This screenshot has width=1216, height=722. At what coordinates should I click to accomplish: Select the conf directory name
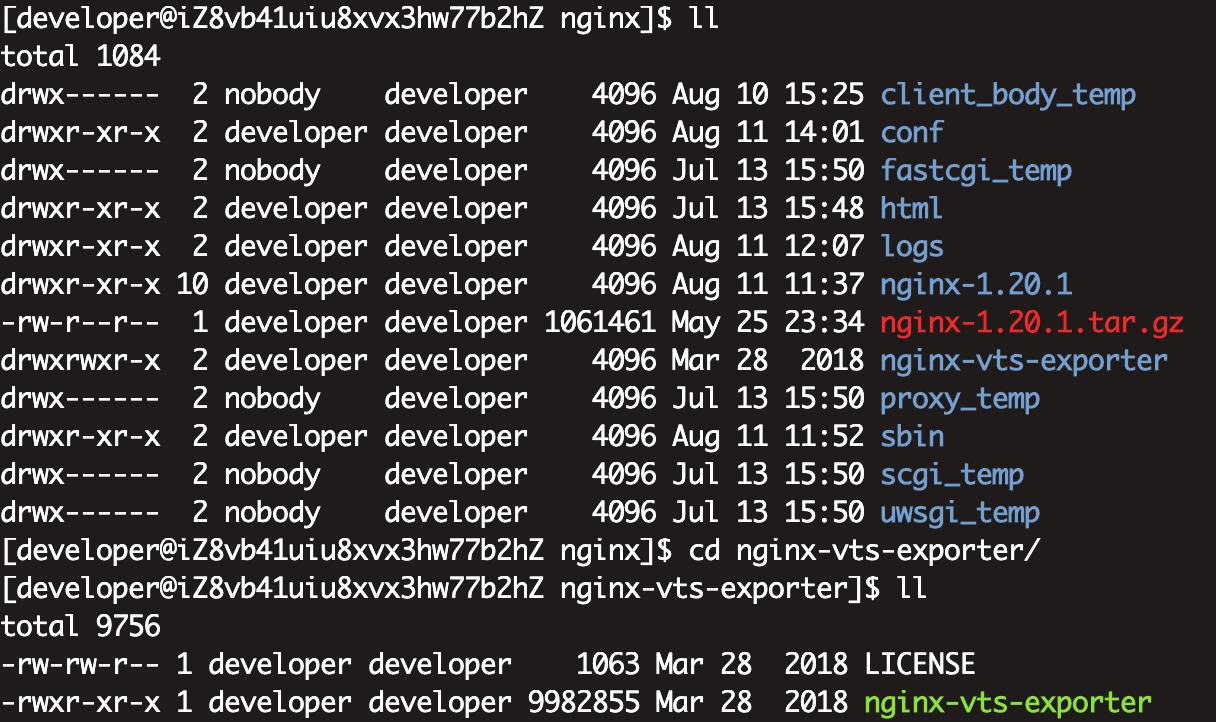[x=910, y=132]
